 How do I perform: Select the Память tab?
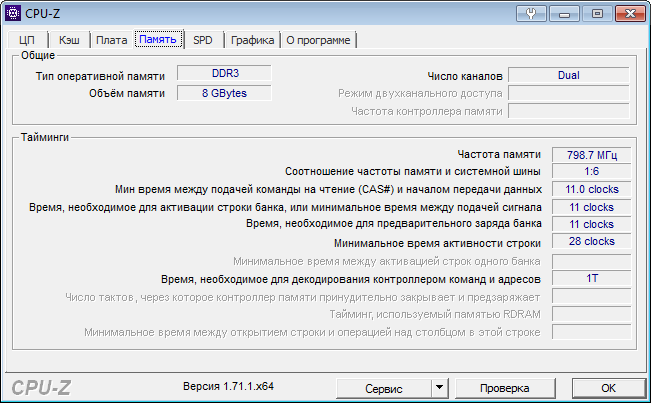[x=158, y=39]
